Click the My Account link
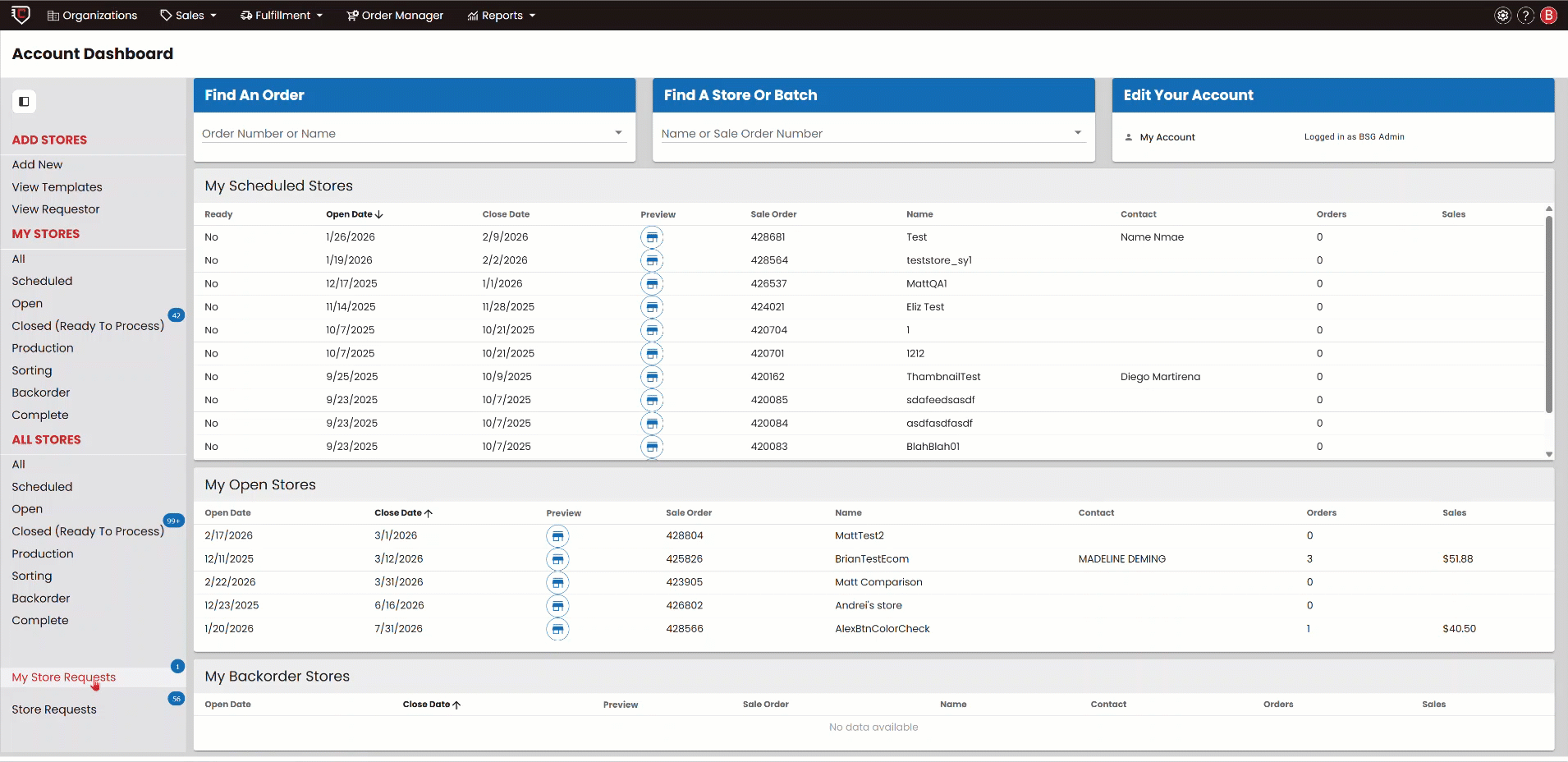Viewport: 1568px width, 762px height. coord(1167,137)
